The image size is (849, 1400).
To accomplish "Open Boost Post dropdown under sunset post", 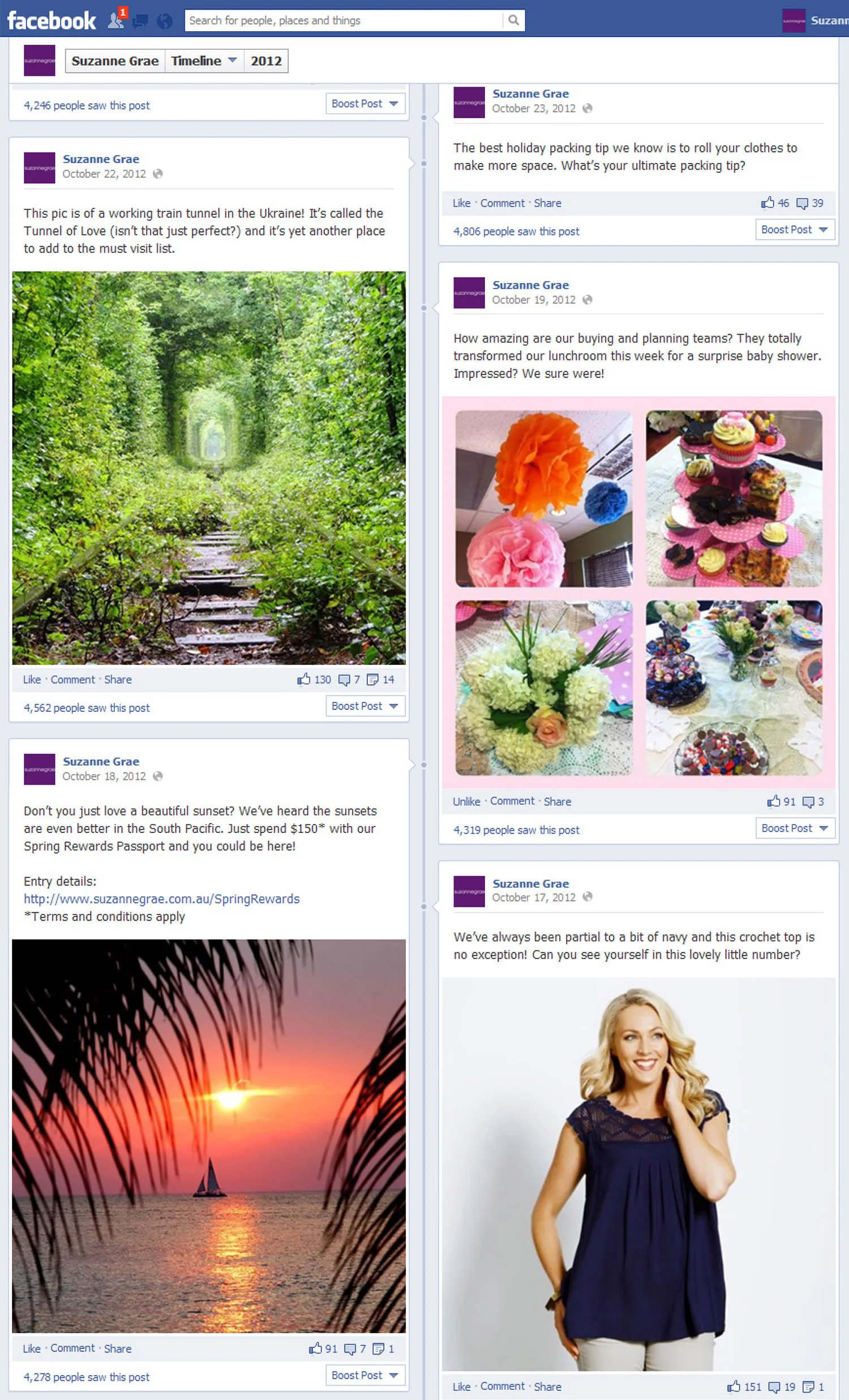I will click(x=366, y=1375).
